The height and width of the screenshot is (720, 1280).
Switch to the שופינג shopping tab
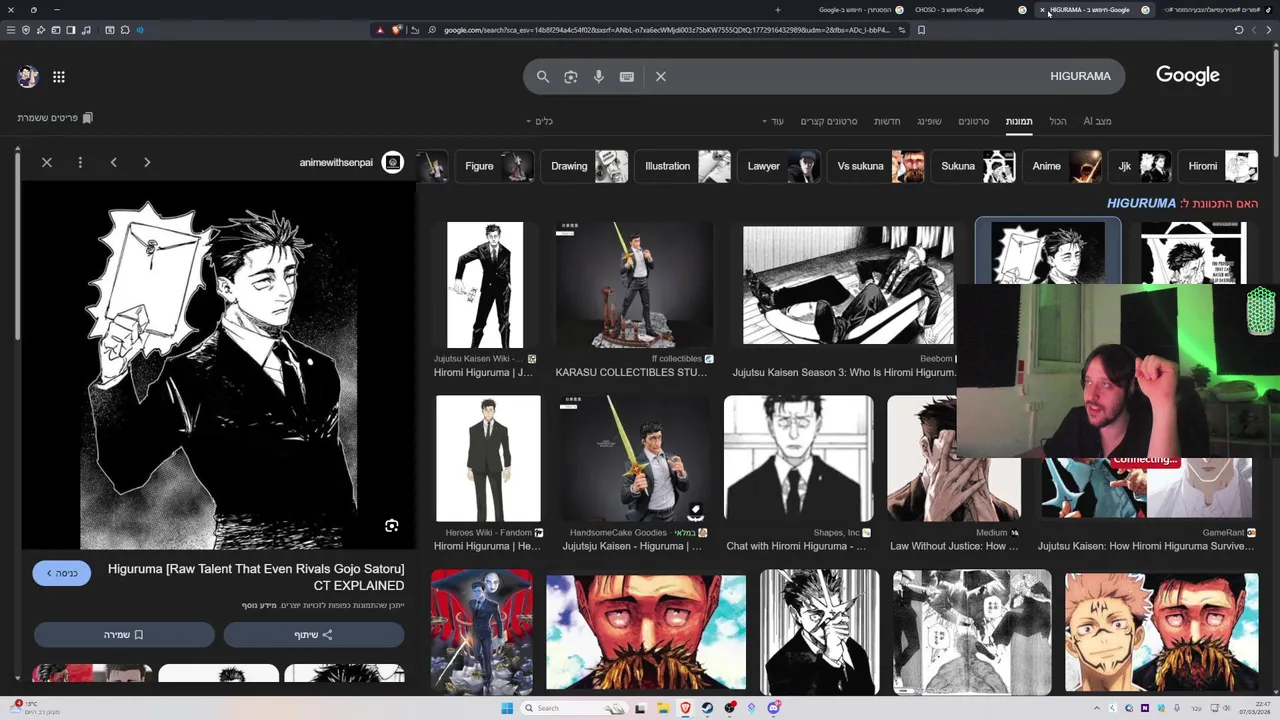coord(929,121)
